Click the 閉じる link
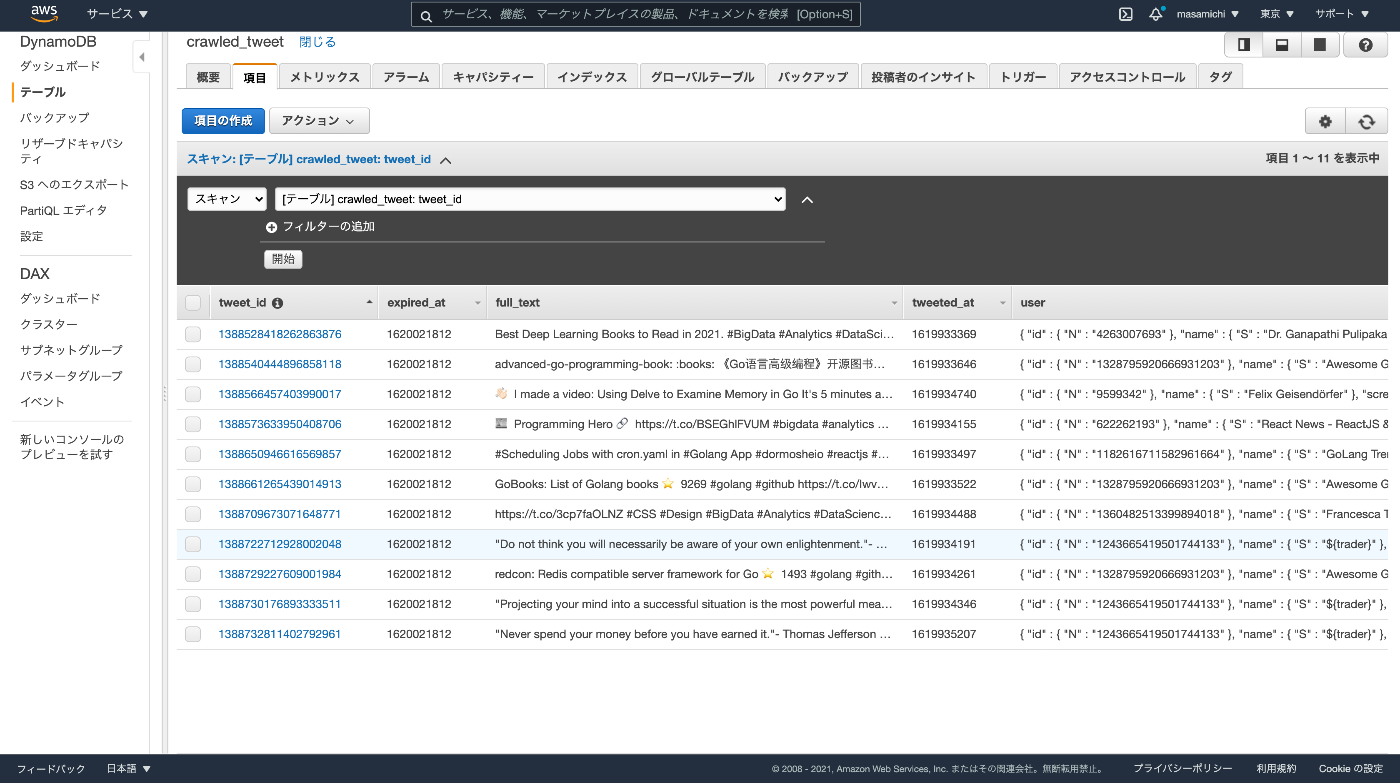 coord(318,42)
